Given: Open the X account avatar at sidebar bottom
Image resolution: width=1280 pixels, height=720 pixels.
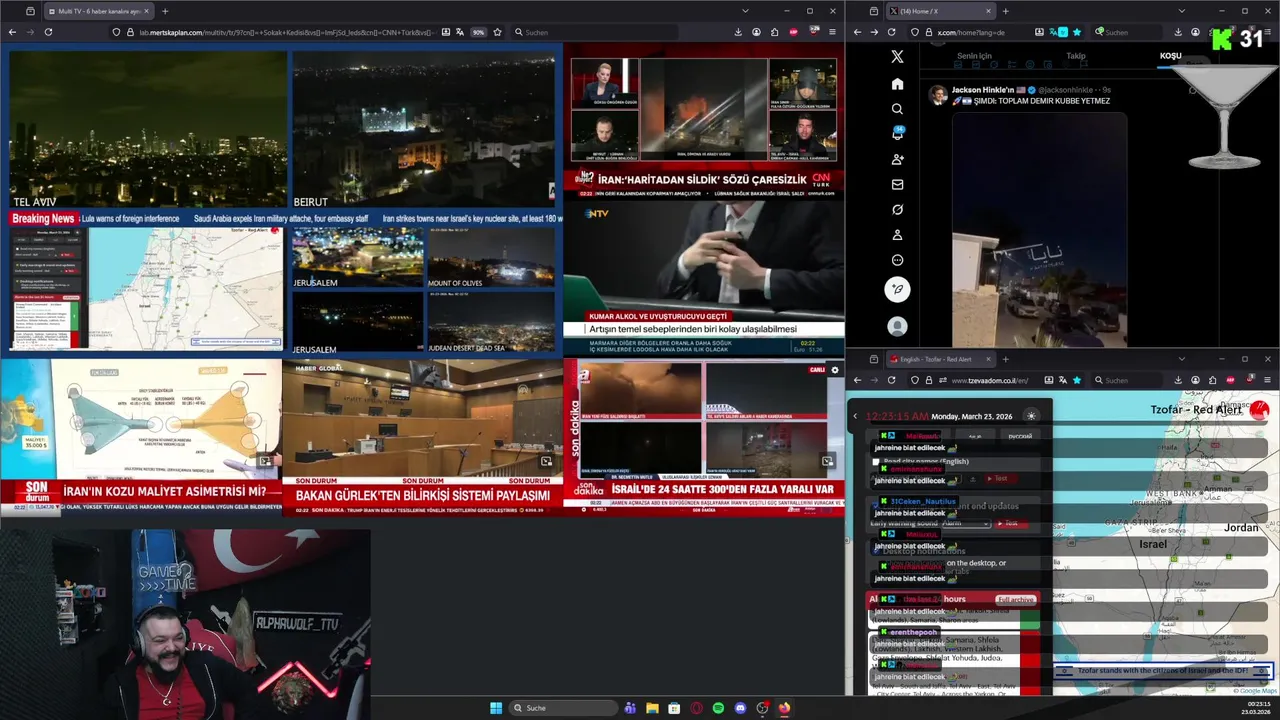Looking at the screenshot, I should point(897,327).
